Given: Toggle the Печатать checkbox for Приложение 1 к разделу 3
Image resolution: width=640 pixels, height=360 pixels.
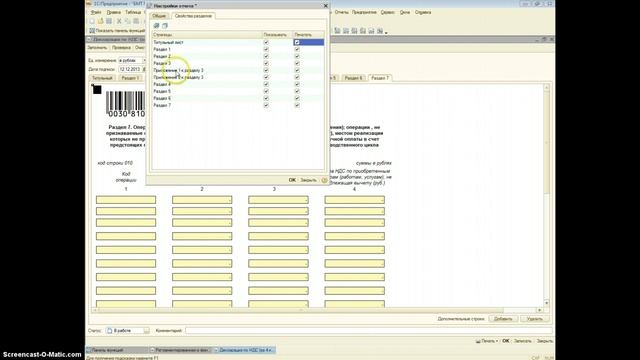Looking at the screenshot, I should (x=297, y=70).
